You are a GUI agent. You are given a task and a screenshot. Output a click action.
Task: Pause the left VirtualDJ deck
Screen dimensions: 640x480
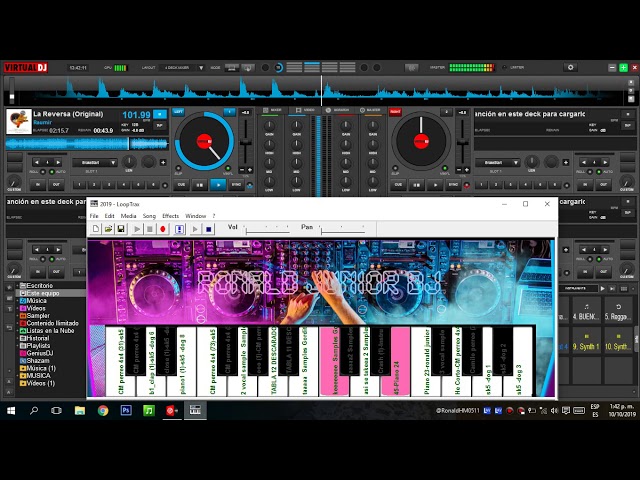pyautogui.click(x=200, y=185)
